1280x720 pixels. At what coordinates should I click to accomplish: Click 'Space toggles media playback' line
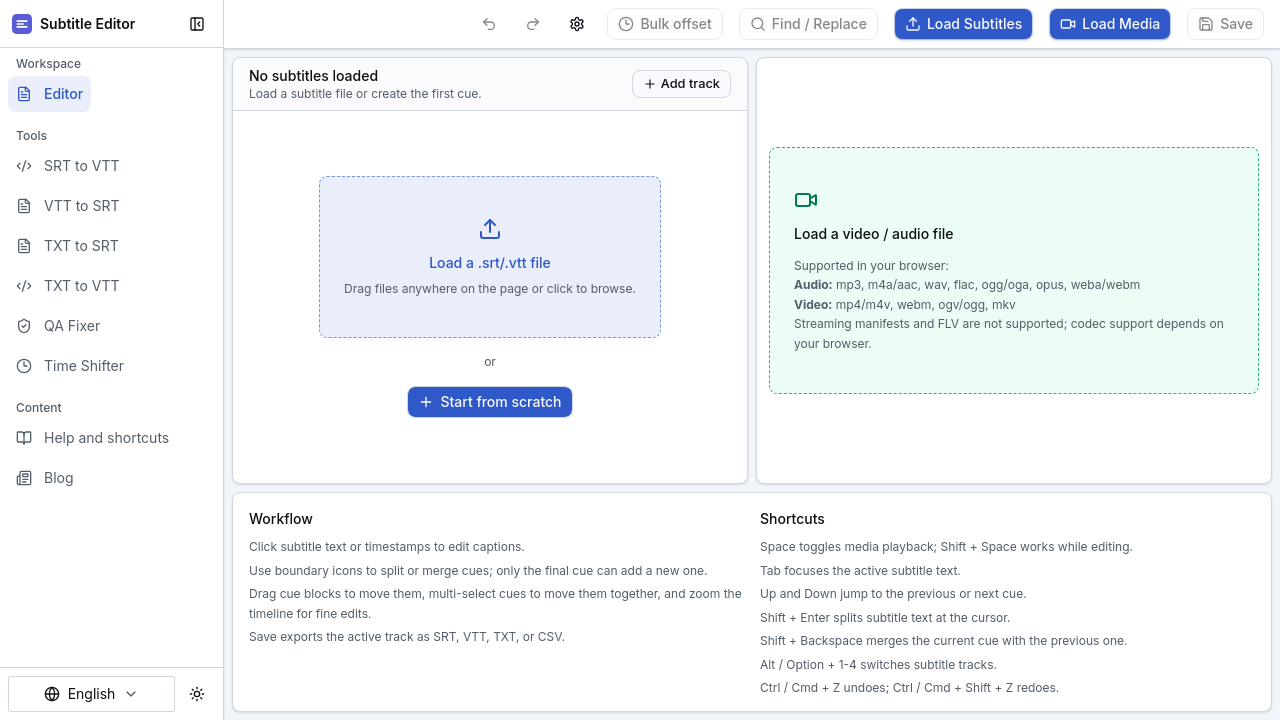(946, 547)
